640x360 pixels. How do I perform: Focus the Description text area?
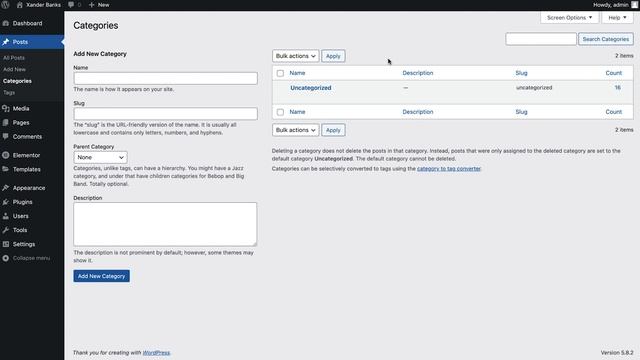coord(165,224)
